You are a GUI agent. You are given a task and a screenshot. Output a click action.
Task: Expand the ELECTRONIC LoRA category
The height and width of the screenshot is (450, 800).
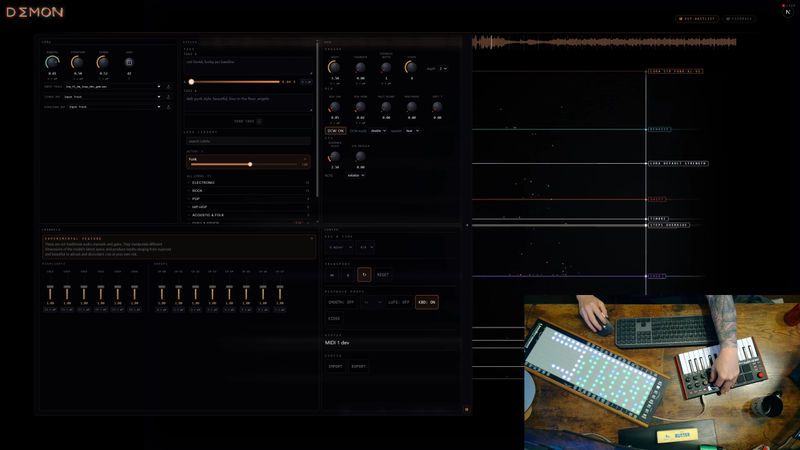pos(248,183)
